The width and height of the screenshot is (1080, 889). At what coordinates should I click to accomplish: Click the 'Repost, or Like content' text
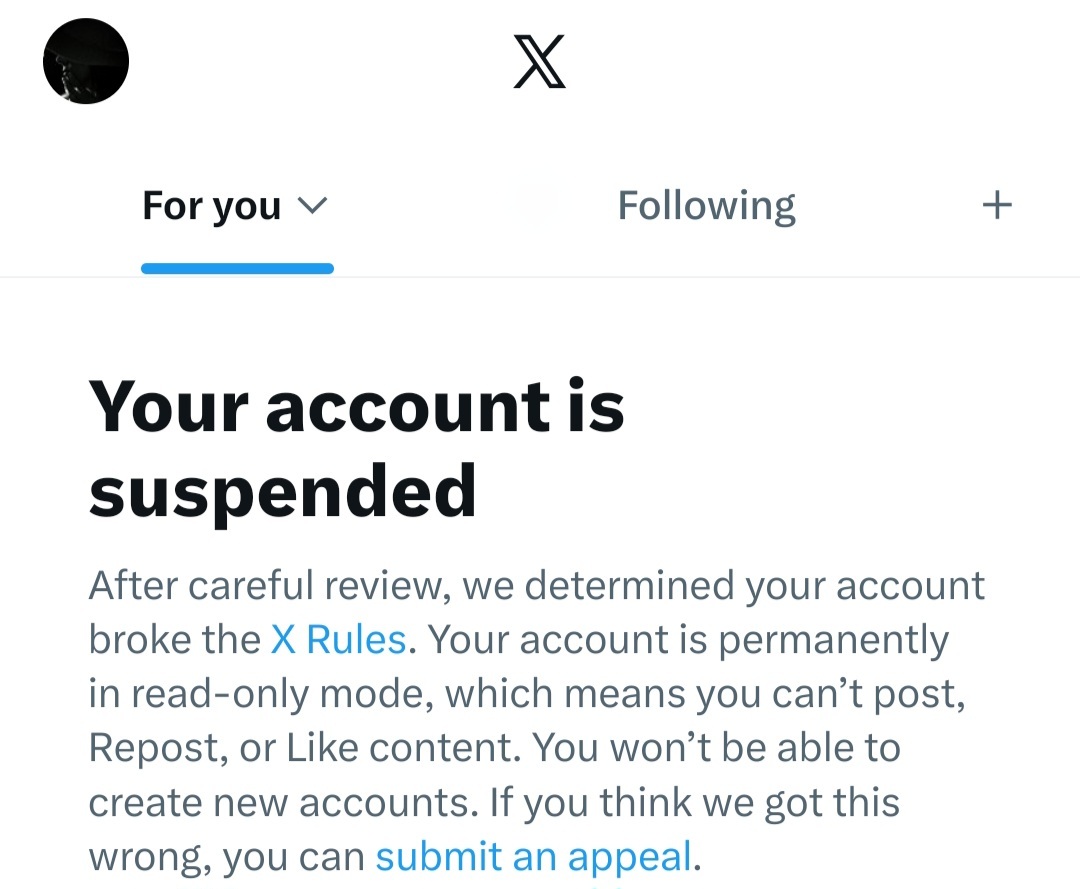click(303, 748)
